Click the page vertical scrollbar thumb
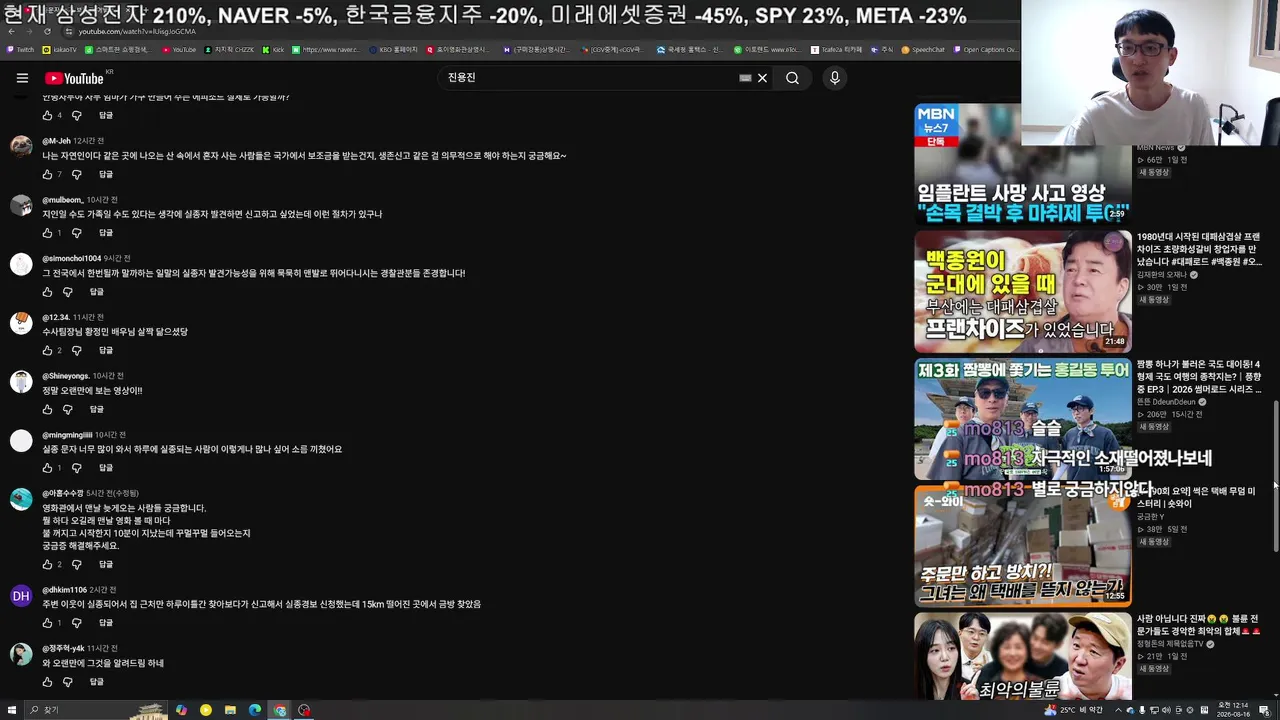Image resolution: width=1280 pixels, height=720 pixels. click(1275, 475)
